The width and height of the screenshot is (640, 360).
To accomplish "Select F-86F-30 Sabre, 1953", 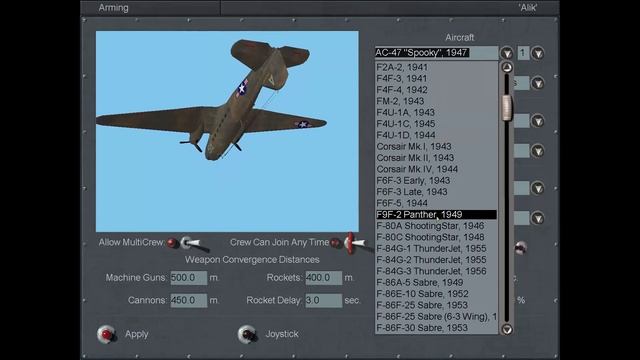I will (x=436, y=328).
